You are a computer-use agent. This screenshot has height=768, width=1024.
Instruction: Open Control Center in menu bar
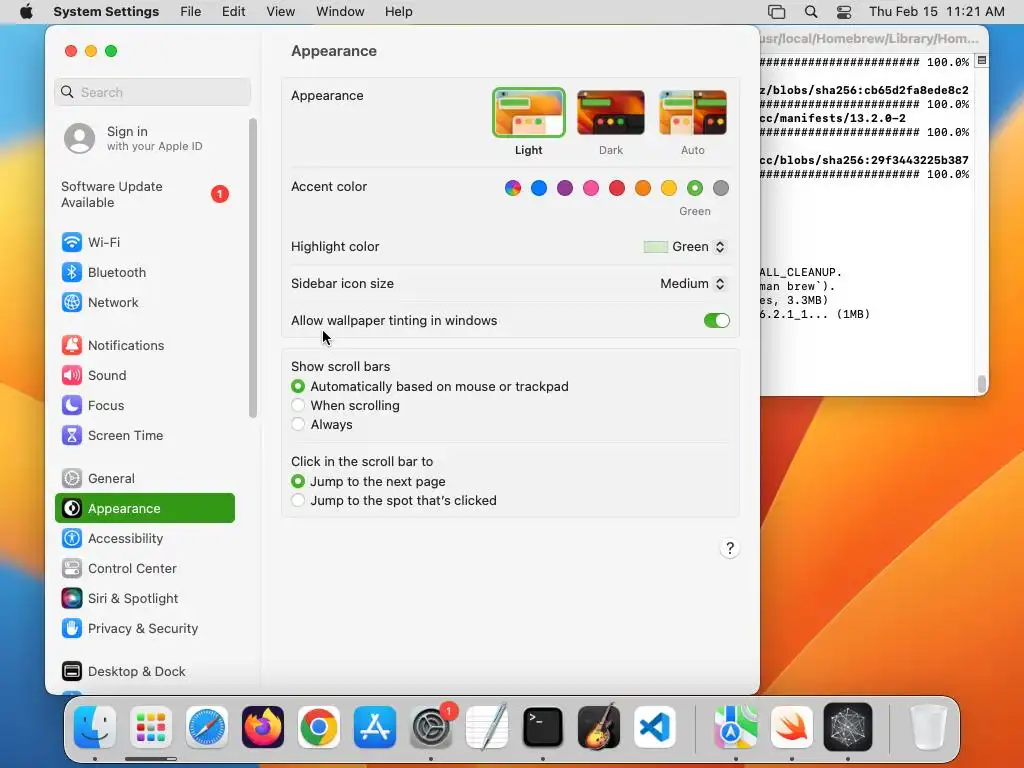tap(844, 12)
